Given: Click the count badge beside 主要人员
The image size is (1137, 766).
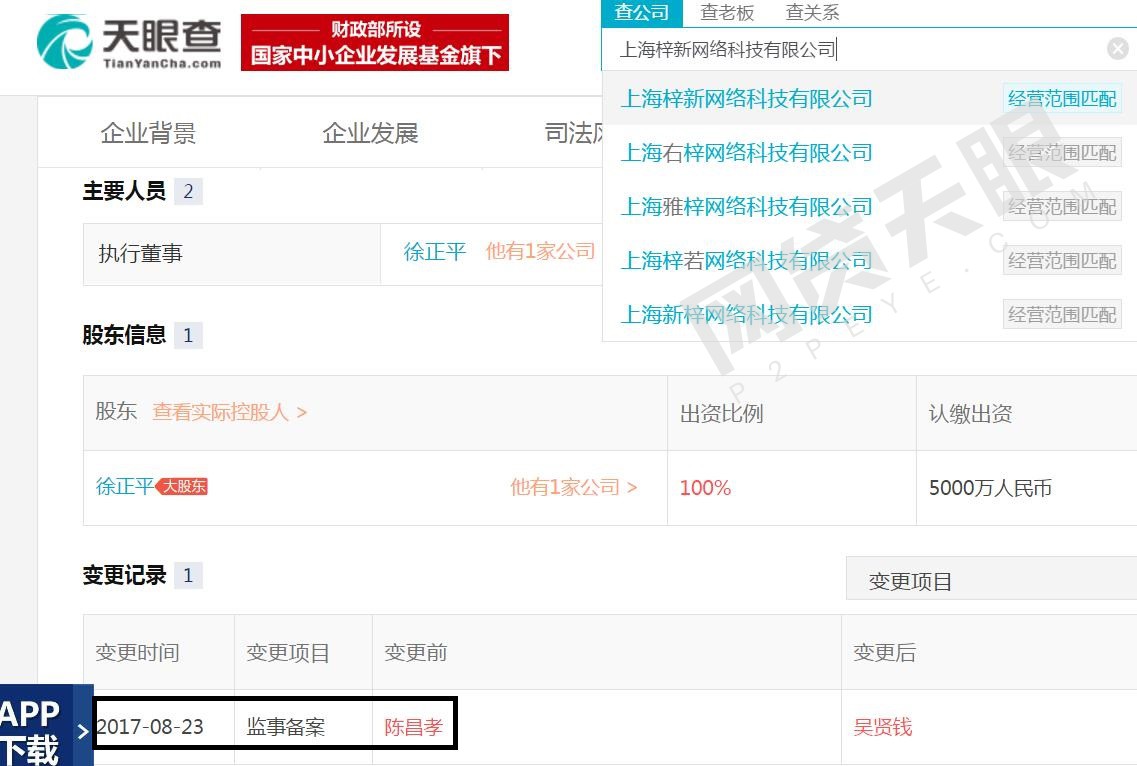Looking at the screenshot, I should click(189, 192).
